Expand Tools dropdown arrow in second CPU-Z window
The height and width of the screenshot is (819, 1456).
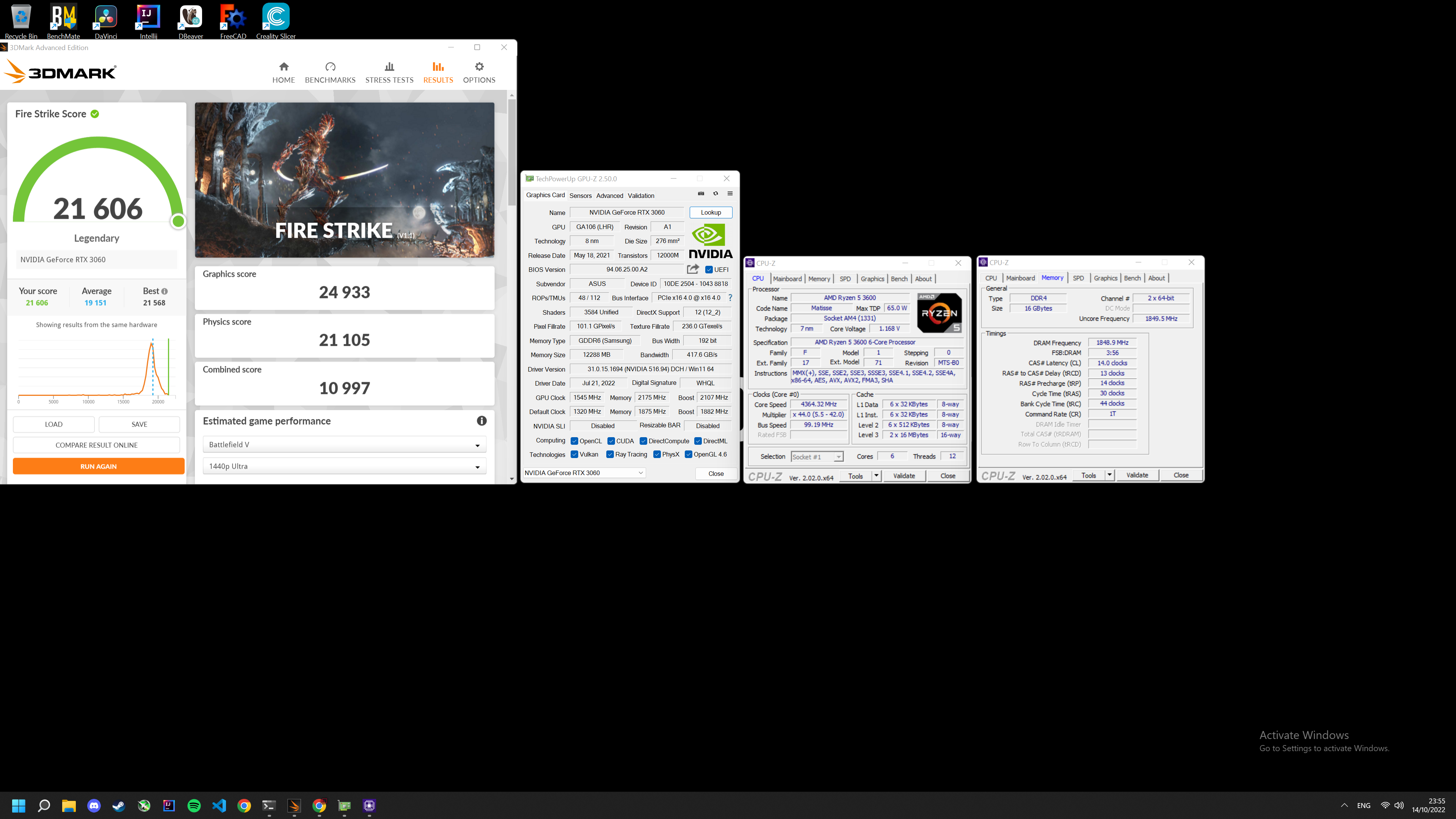[1109, 475]
